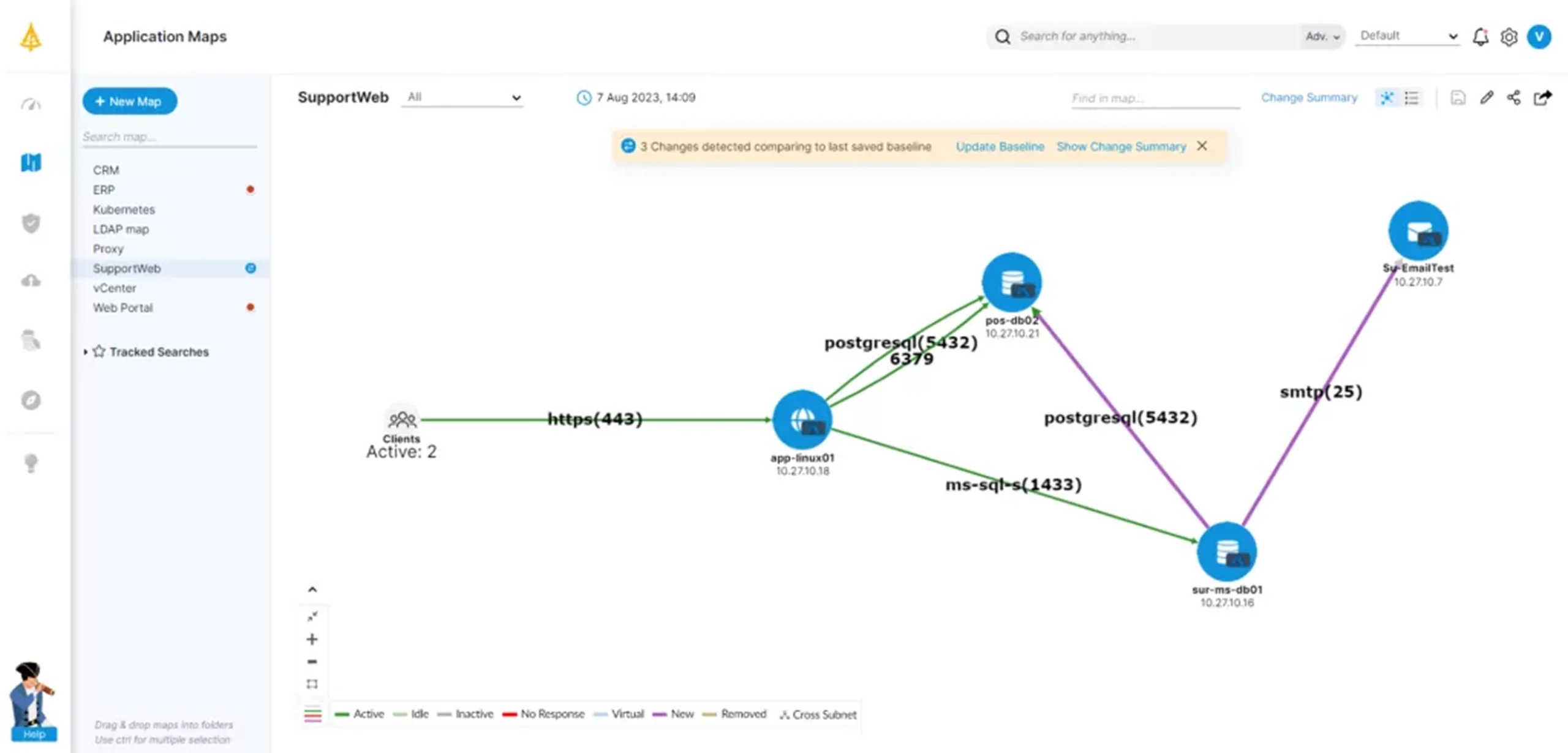
Task: Switch to graph map view toggle
Action: (x=1387, y=98)
